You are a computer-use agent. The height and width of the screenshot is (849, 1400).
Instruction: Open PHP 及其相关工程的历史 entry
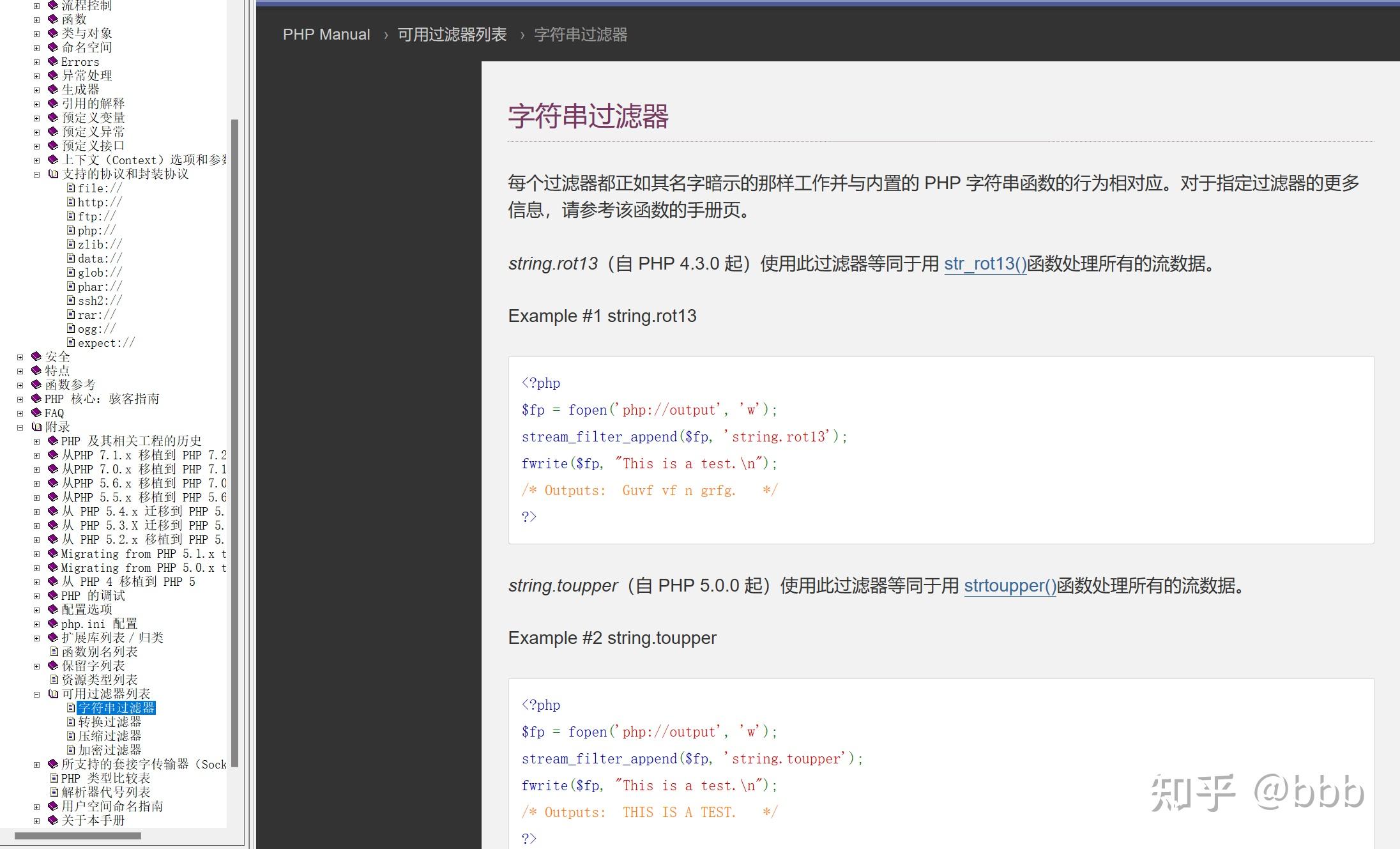click(x=132, y=441)
